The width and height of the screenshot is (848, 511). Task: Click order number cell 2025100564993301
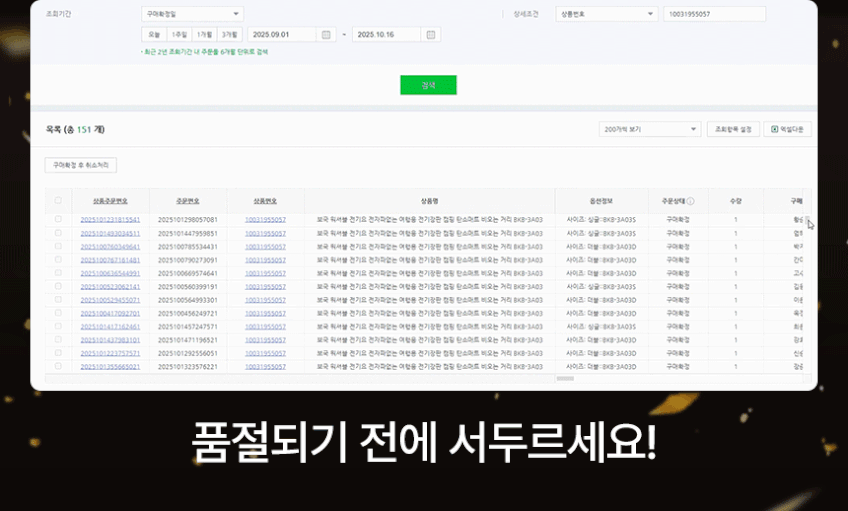pyautogui.click(x=188, y=300)
